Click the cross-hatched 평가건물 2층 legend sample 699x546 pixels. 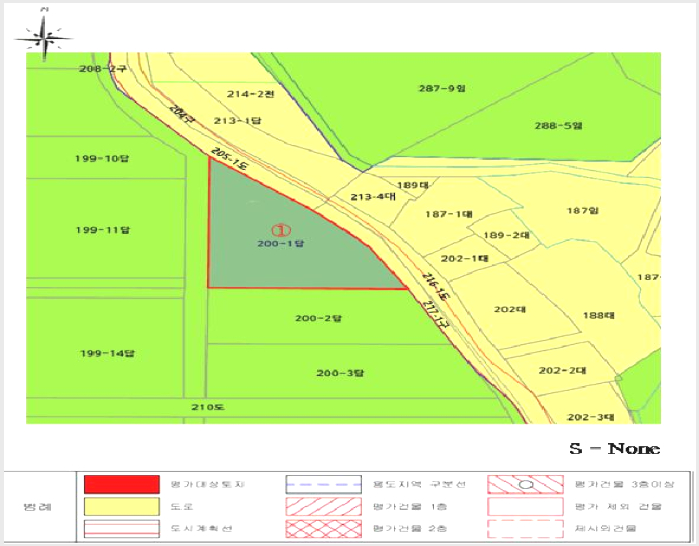click(323, 529)
